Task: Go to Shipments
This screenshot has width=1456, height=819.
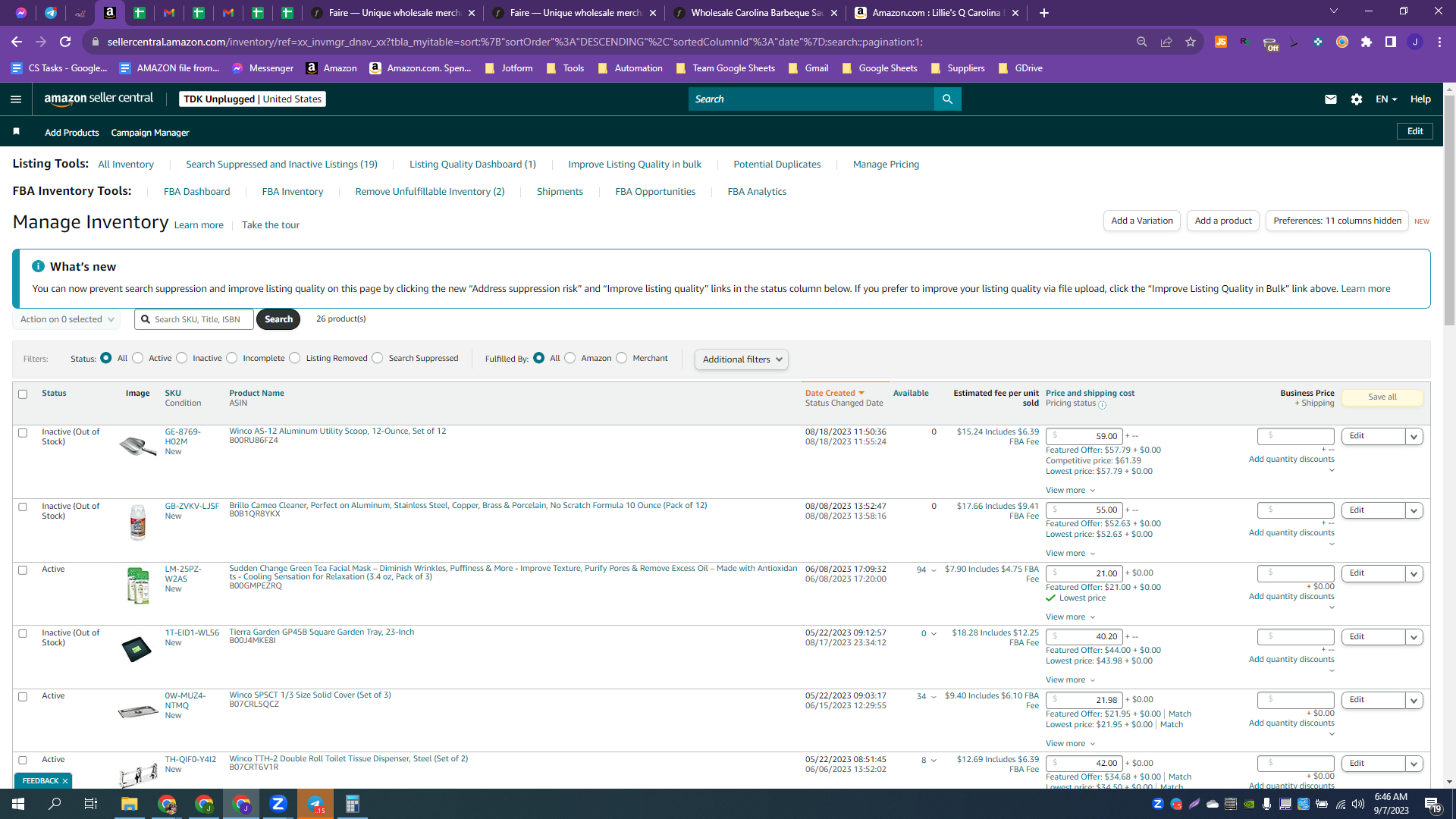Action: (x=560, y=192)
